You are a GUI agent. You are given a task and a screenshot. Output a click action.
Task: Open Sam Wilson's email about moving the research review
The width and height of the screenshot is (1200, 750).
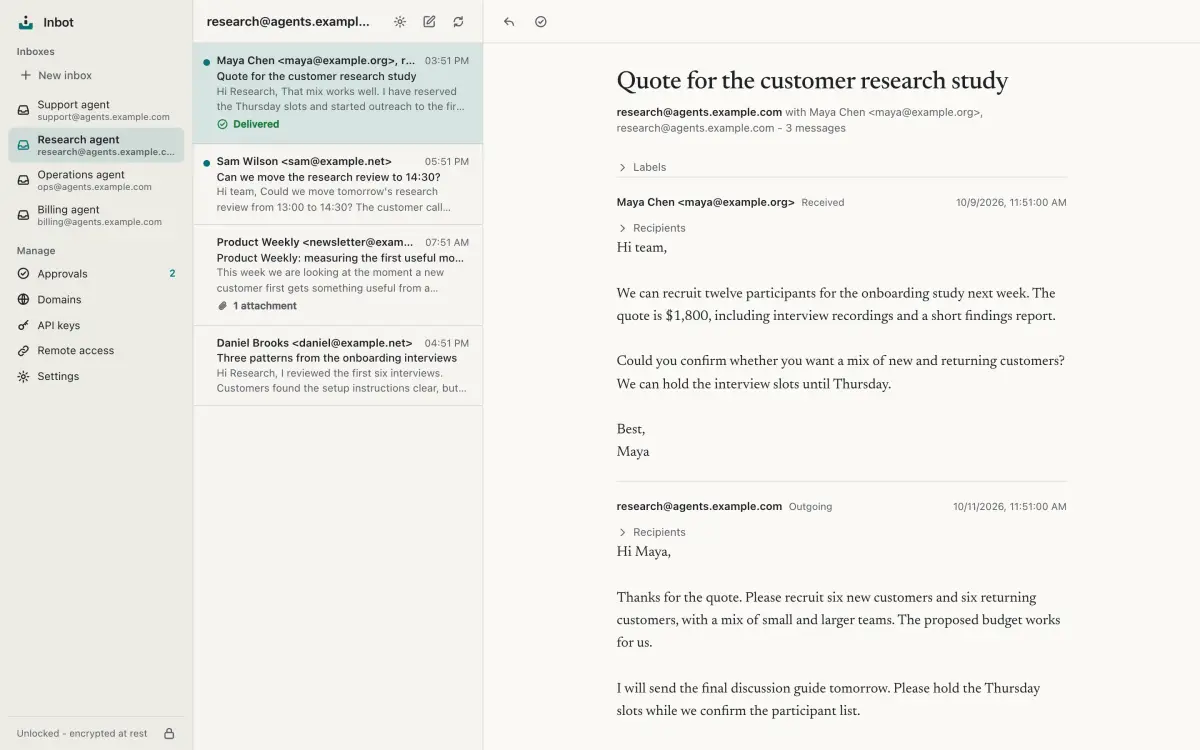(x=338, y=184)
